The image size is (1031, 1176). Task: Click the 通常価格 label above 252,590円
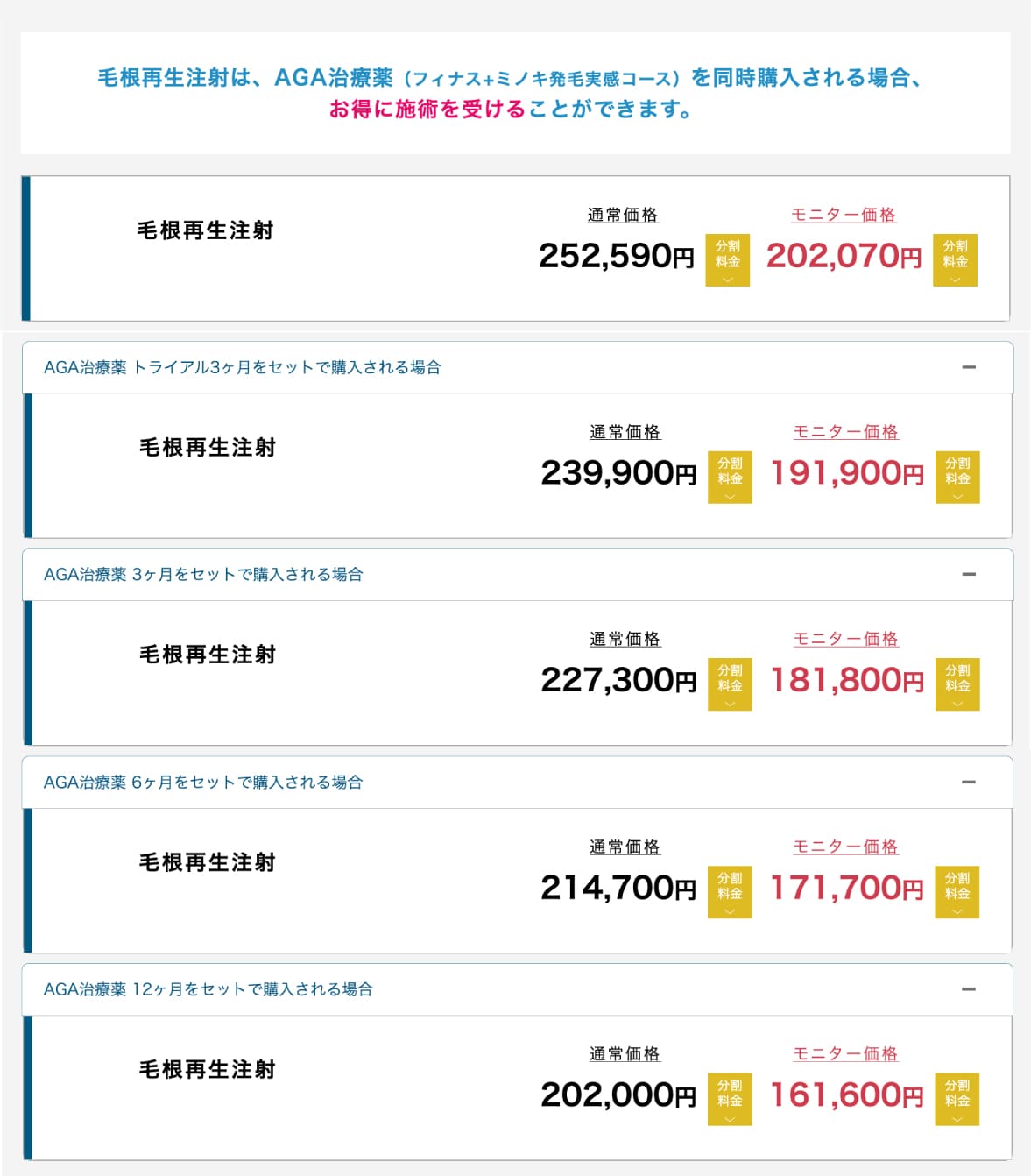623,215
